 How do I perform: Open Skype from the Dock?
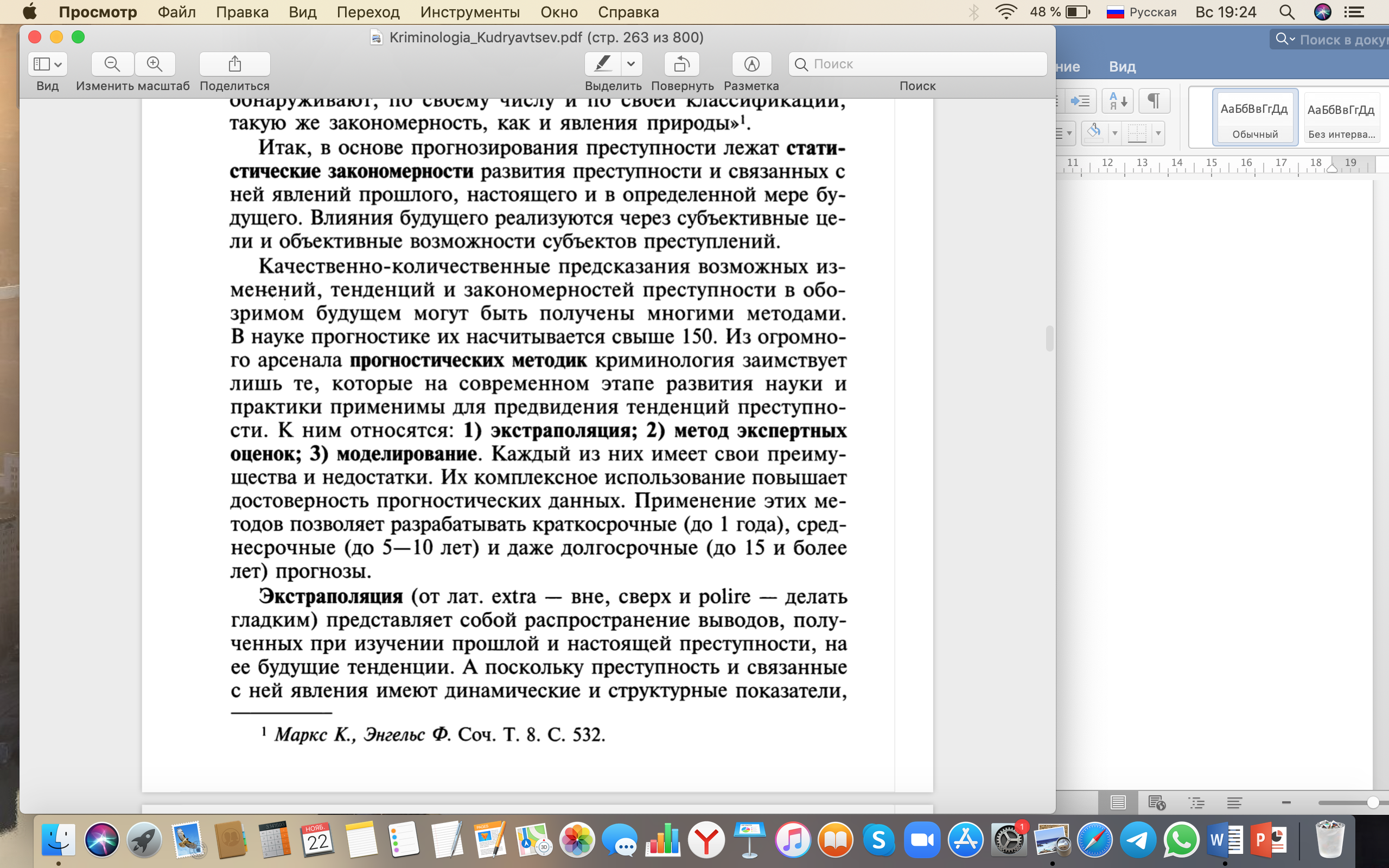tap(879, 840)
